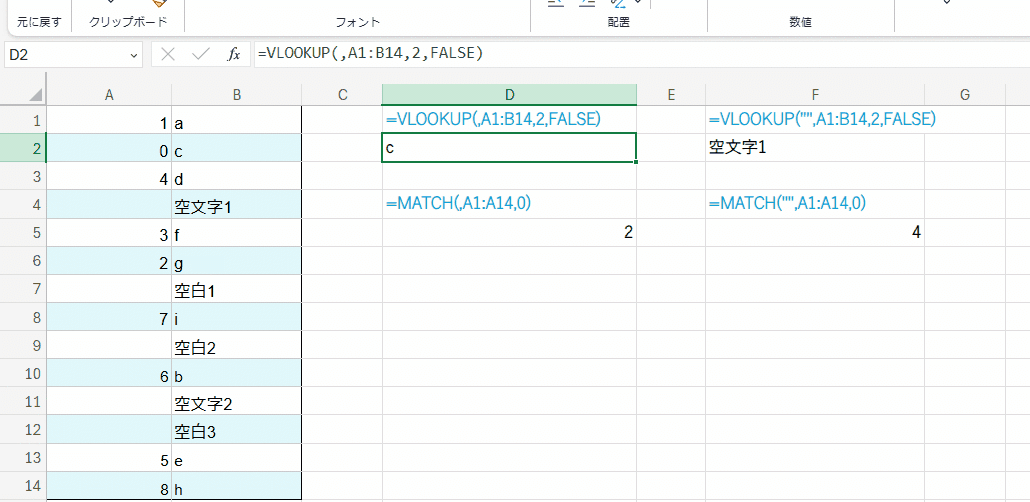Select column E header
Screen dimensions: 1030x502
(671, 95)
